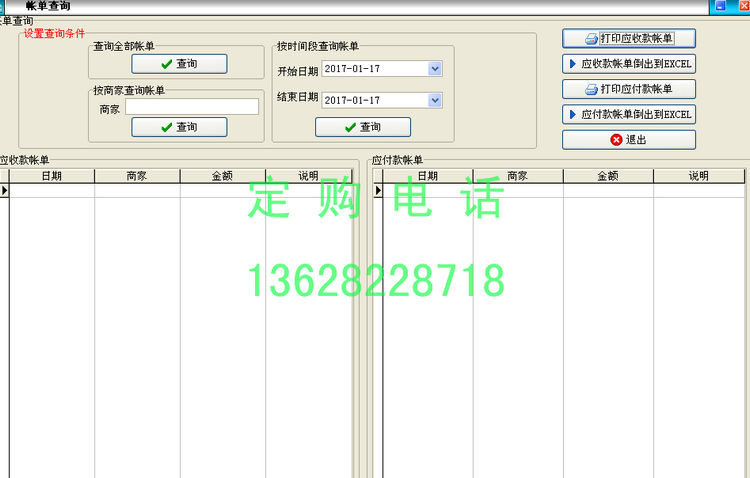Viewport: 750px width, 478px height.
Task: Click 金额 column header in 应付款帐单 table
Action: pyautogui.click(x=608, y=176)
